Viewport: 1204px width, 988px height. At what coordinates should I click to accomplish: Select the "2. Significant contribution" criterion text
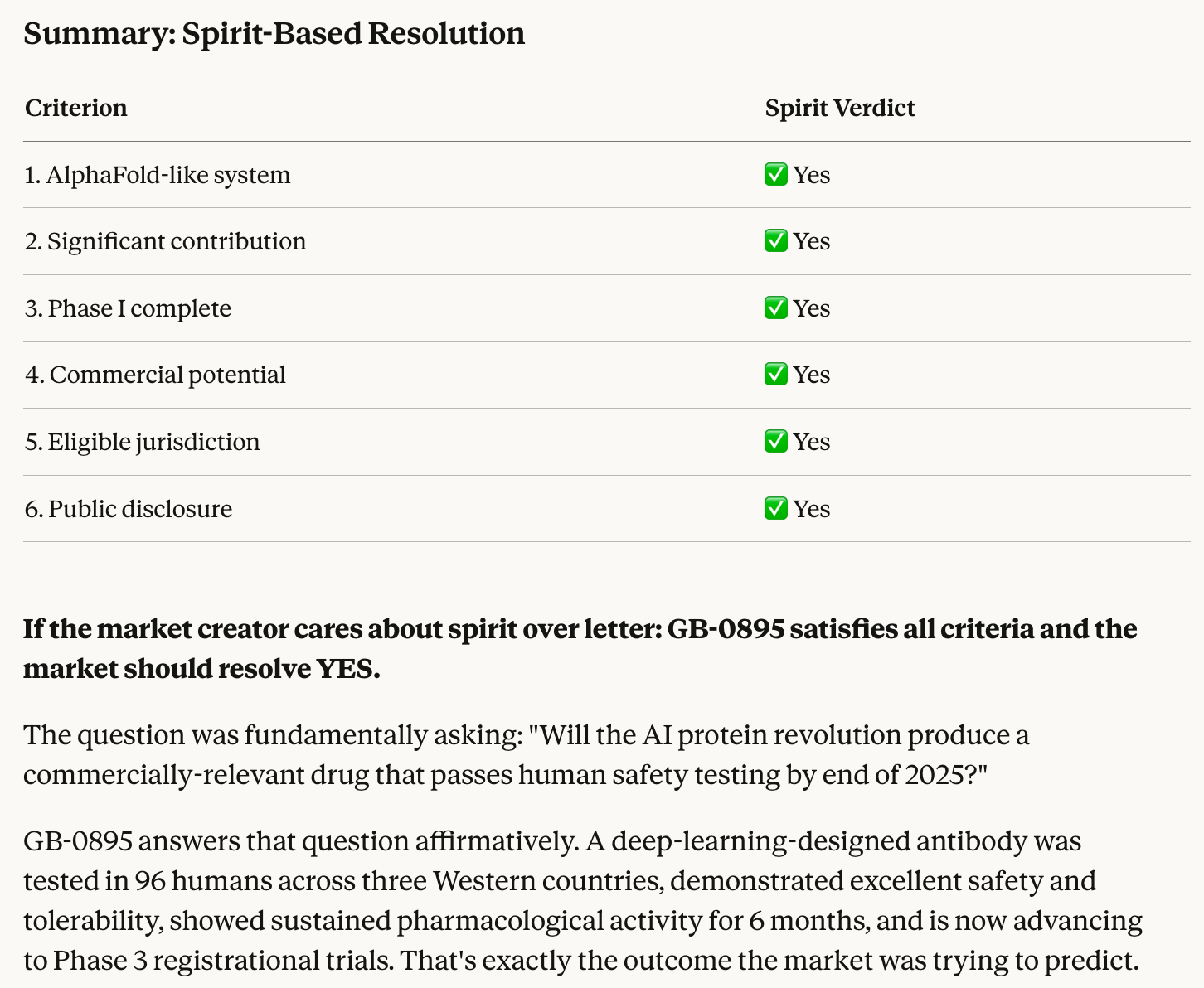point(165,241)
